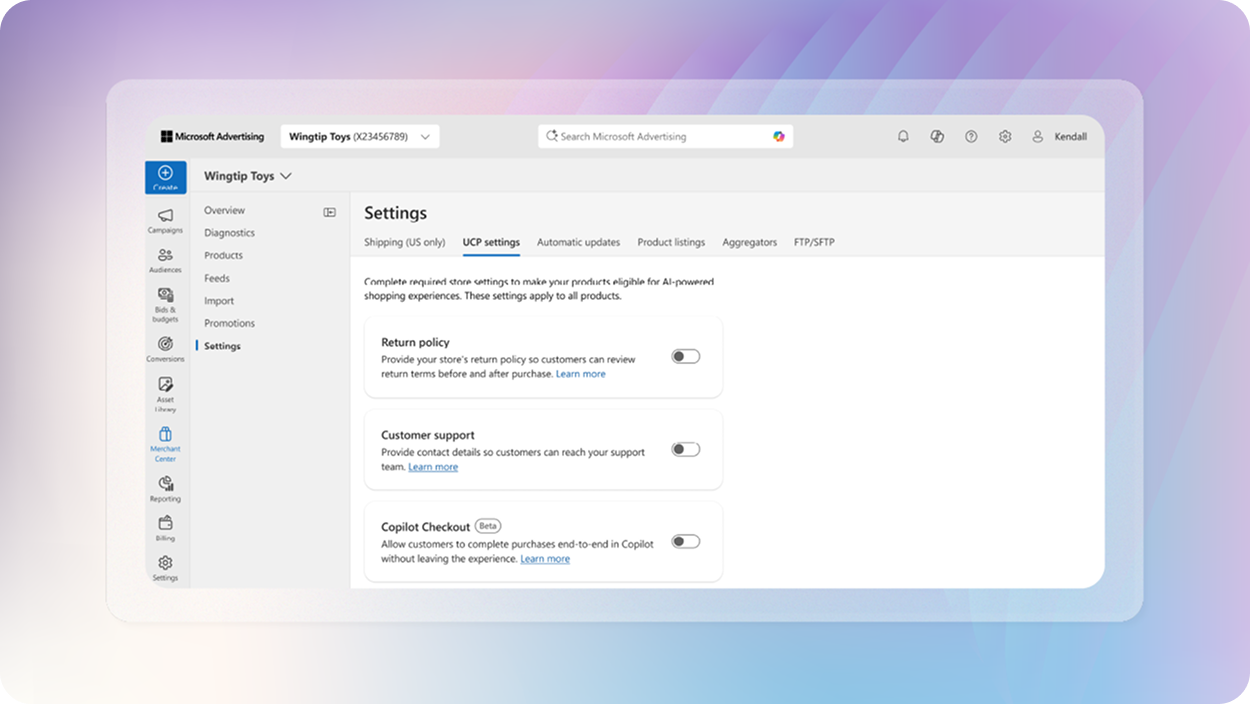Screen dimensions: 1250x704
Task: Open Billing from the sidebar
Action: tap(165, 527)
